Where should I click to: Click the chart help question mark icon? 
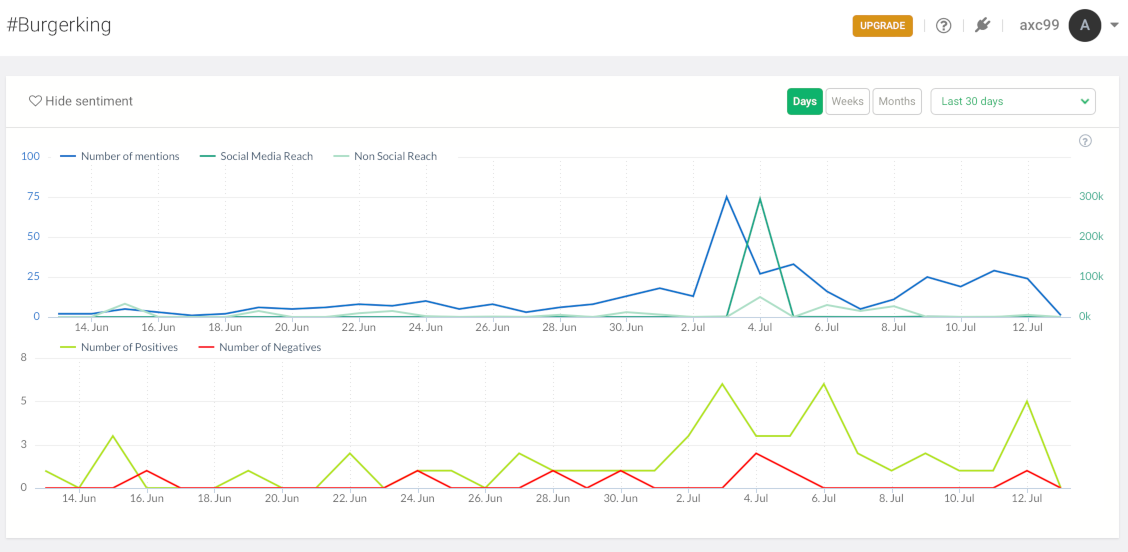click(x=1086, y=141)
